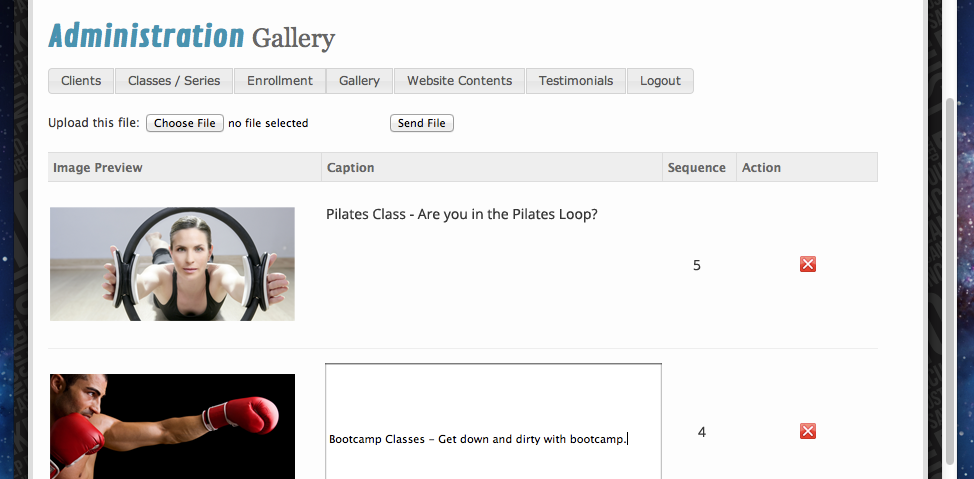Click the boxer with red gloves thumbnail

click(x=172, y=427)
